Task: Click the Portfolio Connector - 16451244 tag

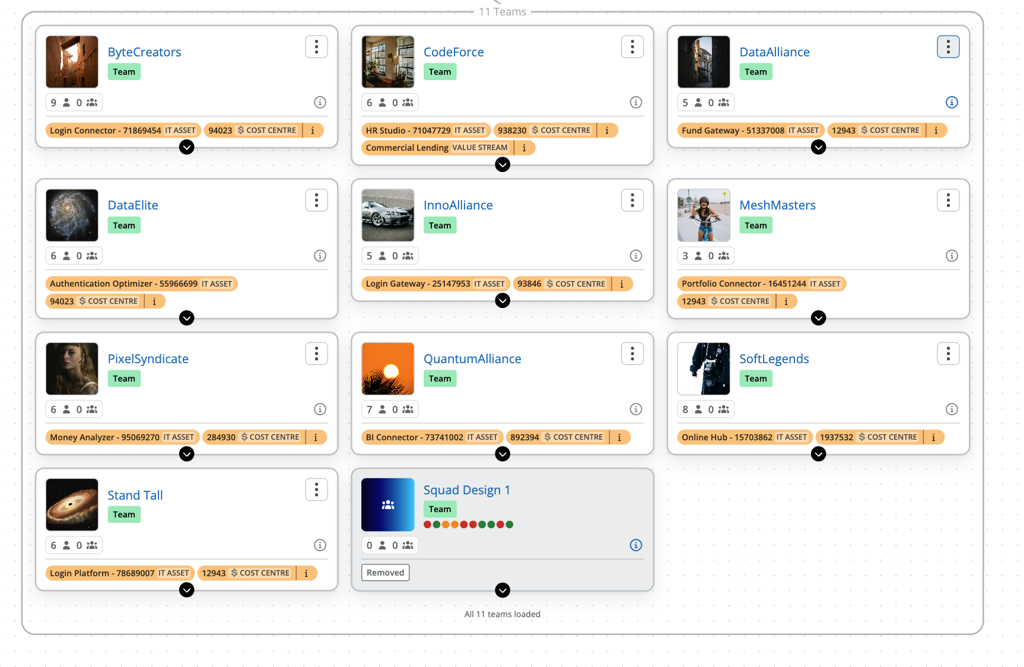Action: pos(761,284)
